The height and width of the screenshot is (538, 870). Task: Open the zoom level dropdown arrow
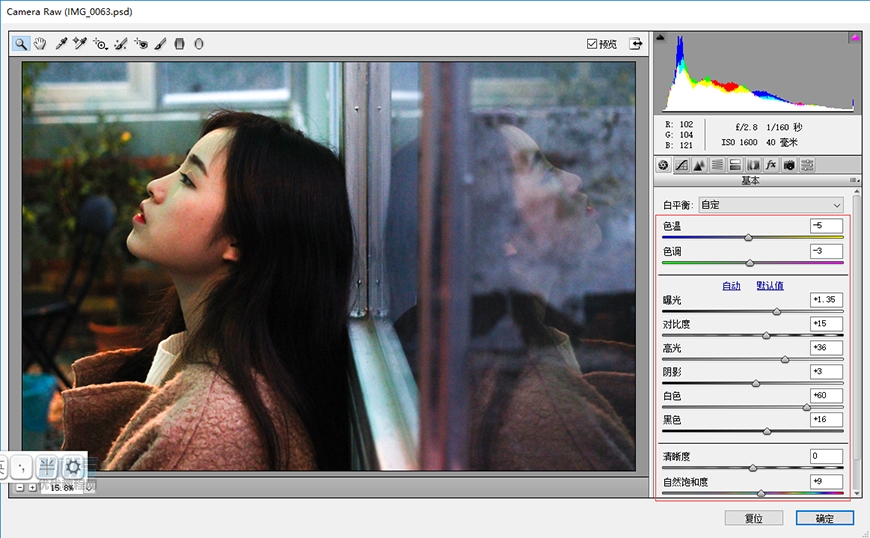(x=89, y=488)
